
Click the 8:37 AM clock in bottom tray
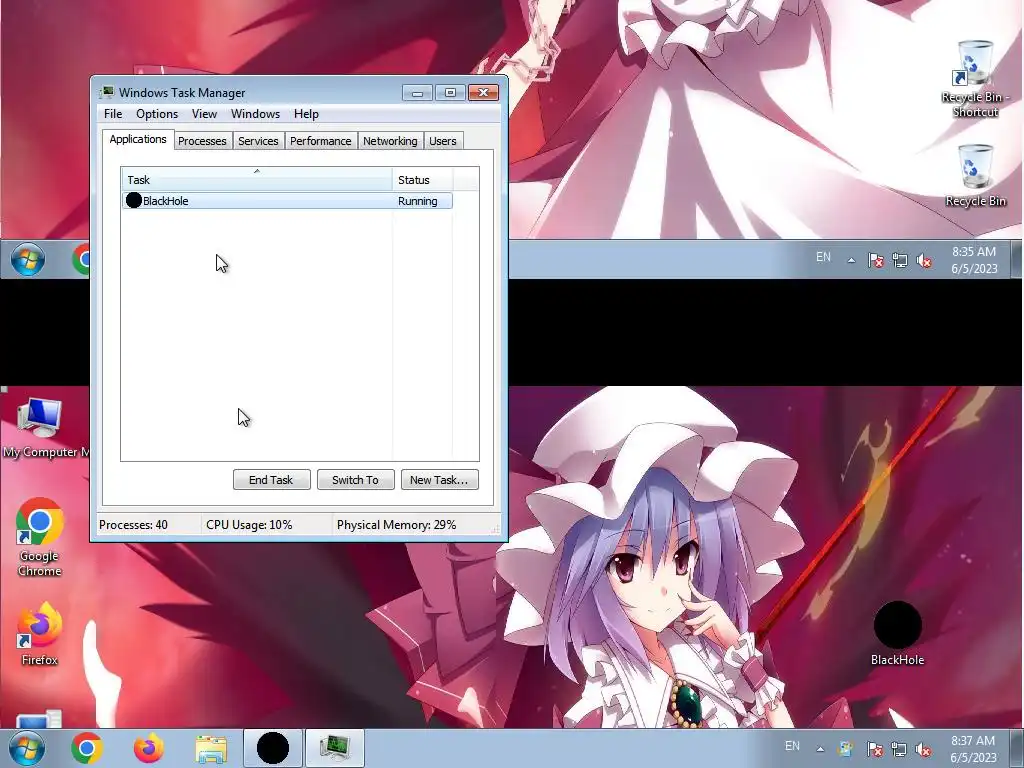[x=974, y=749]
